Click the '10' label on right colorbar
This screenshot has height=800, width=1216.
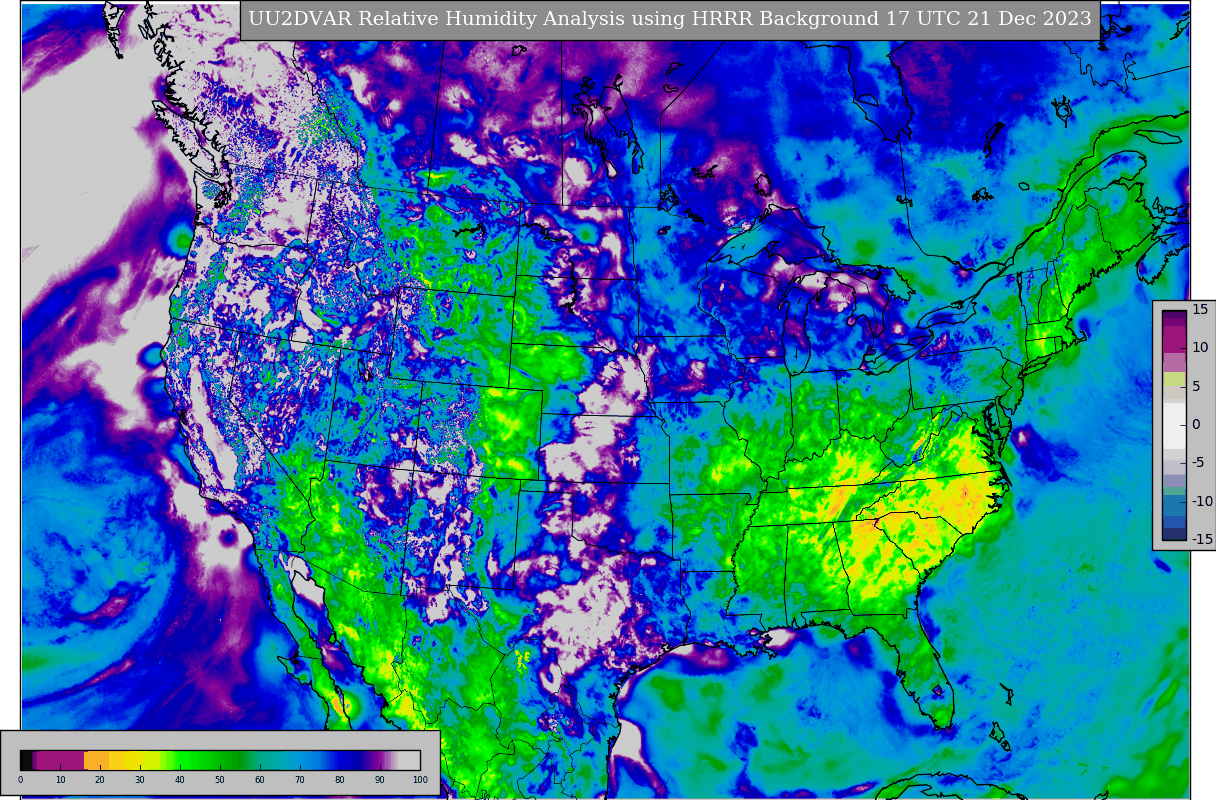[x=1200, y=347]
